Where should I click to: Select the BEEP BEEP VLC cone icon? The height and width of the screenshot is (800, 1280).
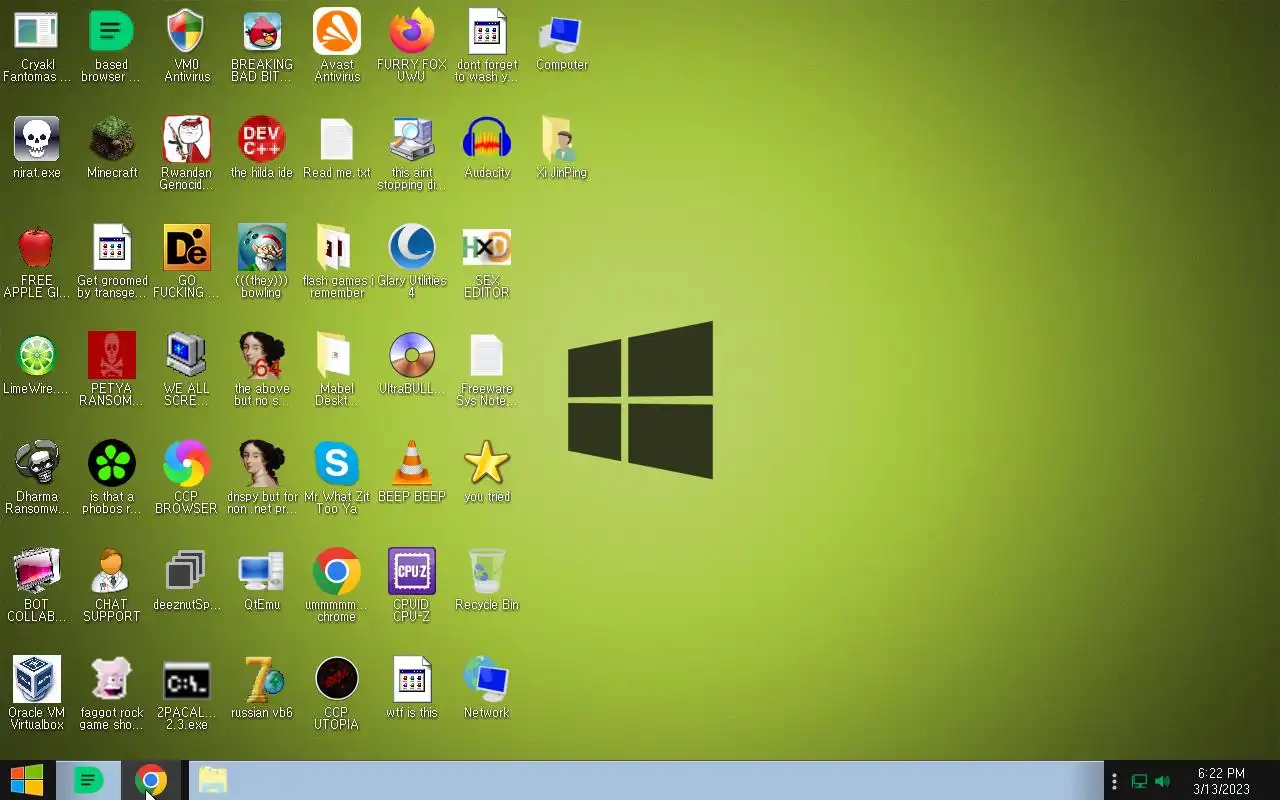click(412, 464)
